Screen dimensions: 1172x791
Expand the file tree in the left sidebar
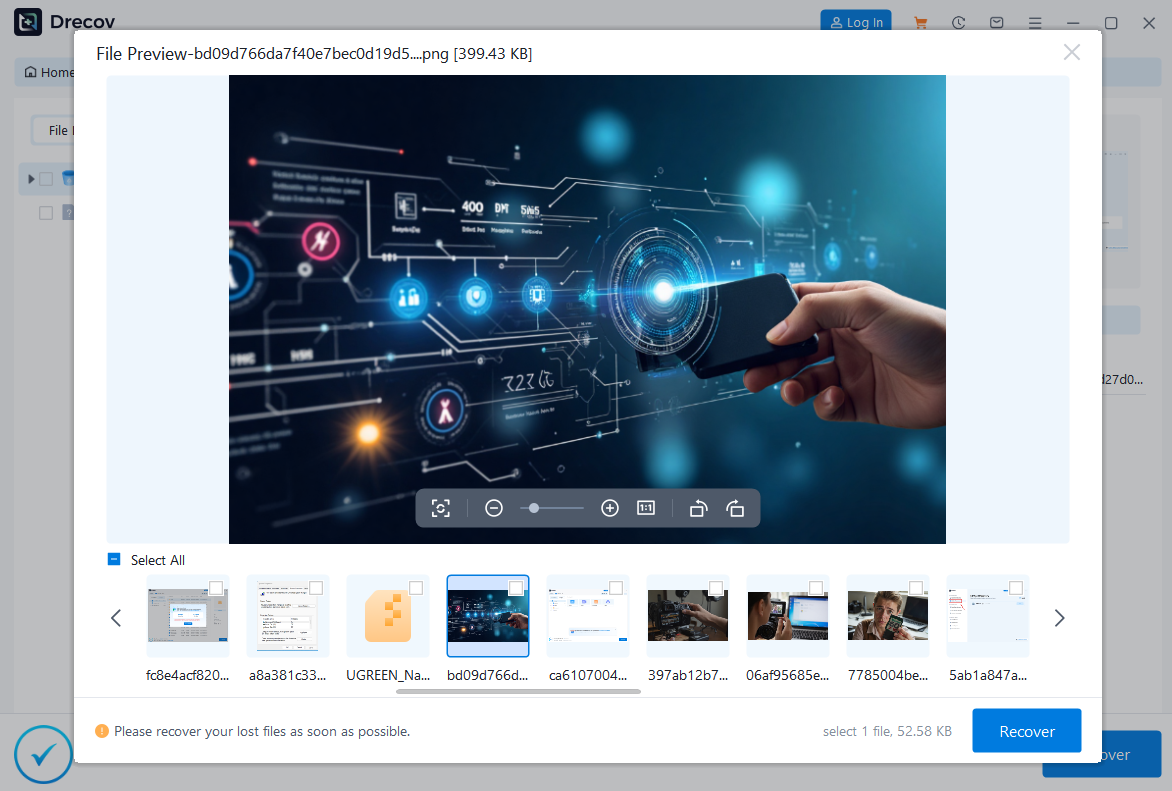click(x=31, y=178)
